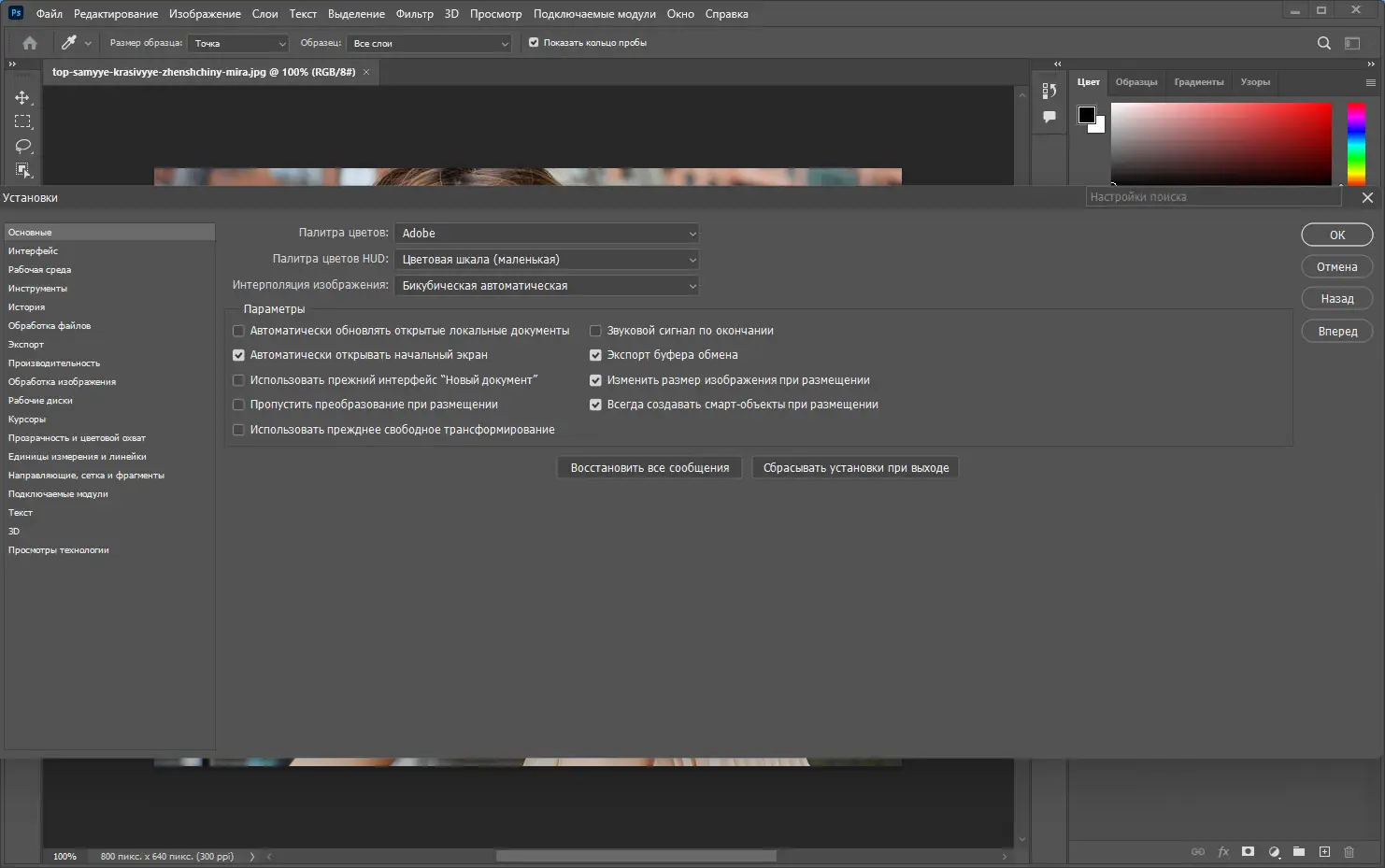Open the Фильтр menu
The image size is (1385, 868).
[415, 14]
